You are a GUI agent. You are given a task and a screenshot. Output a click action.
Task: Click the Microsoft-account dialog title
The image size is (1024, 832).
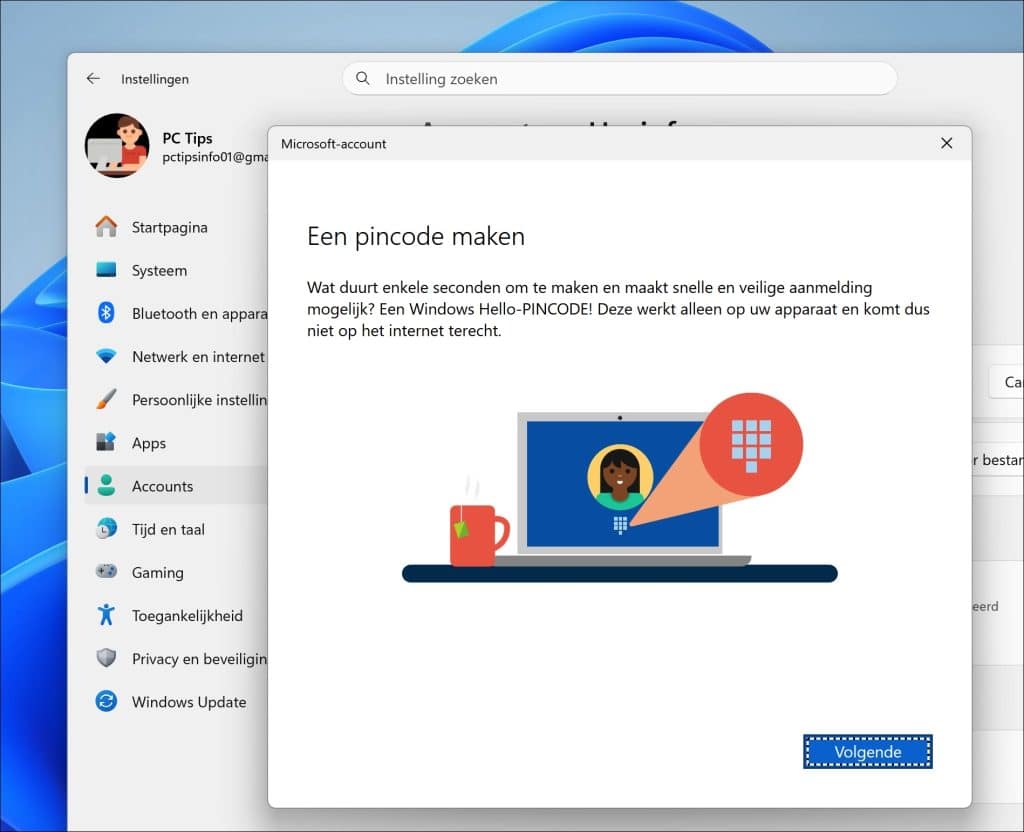(x=334, y=144)
